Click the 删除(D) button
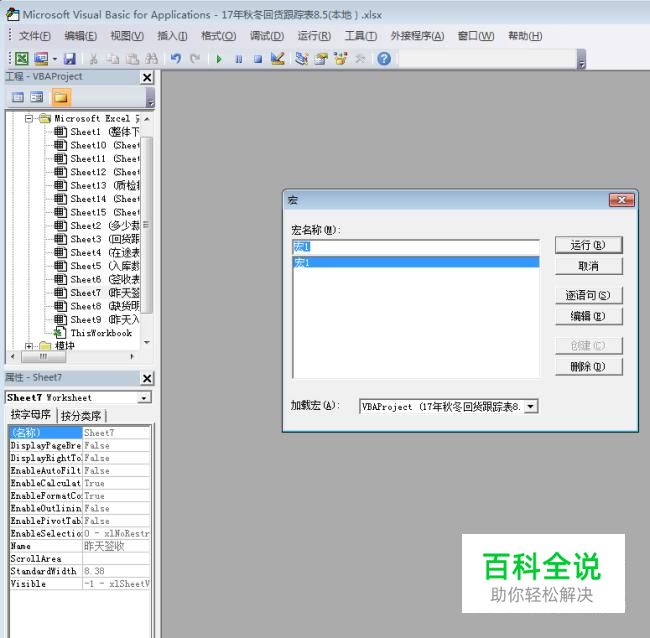The width and height of the screenshot is (650, 638). [x=588, y=367]
